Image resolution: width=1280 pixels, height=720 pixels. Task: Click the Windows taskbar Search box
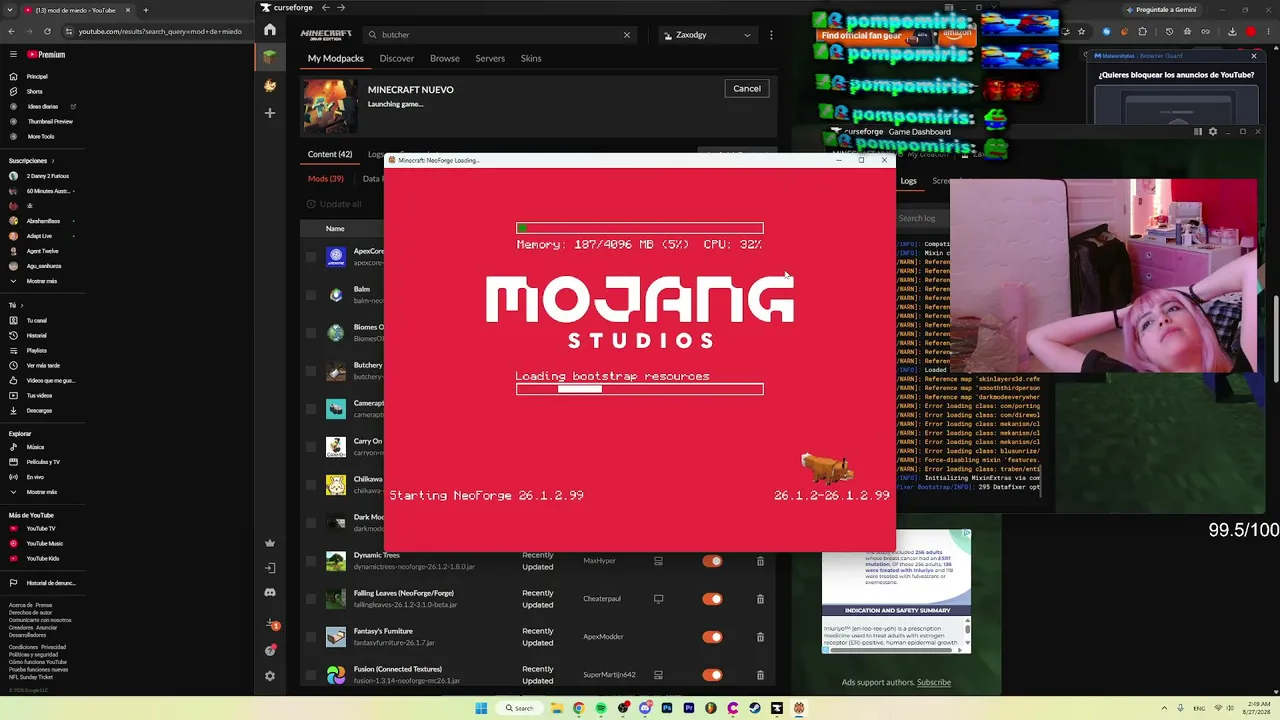point(519,708)
